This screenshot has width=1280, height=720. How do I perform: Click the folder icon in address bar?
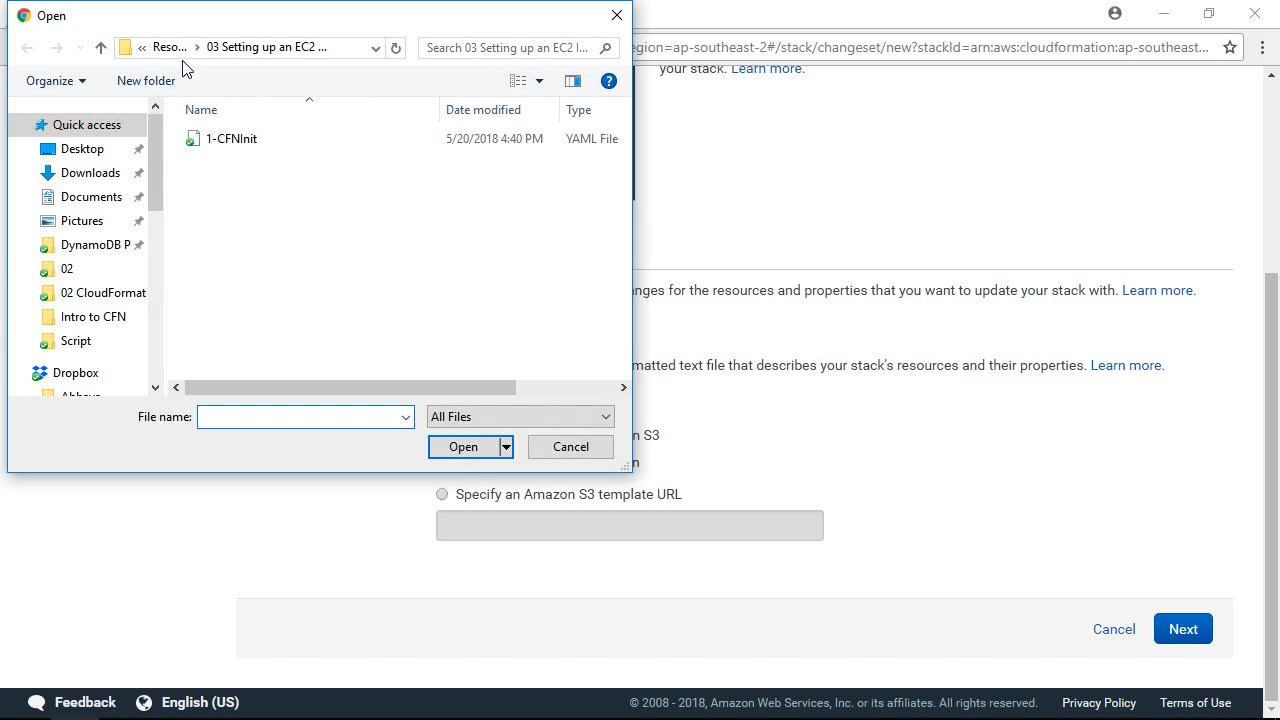125,48
